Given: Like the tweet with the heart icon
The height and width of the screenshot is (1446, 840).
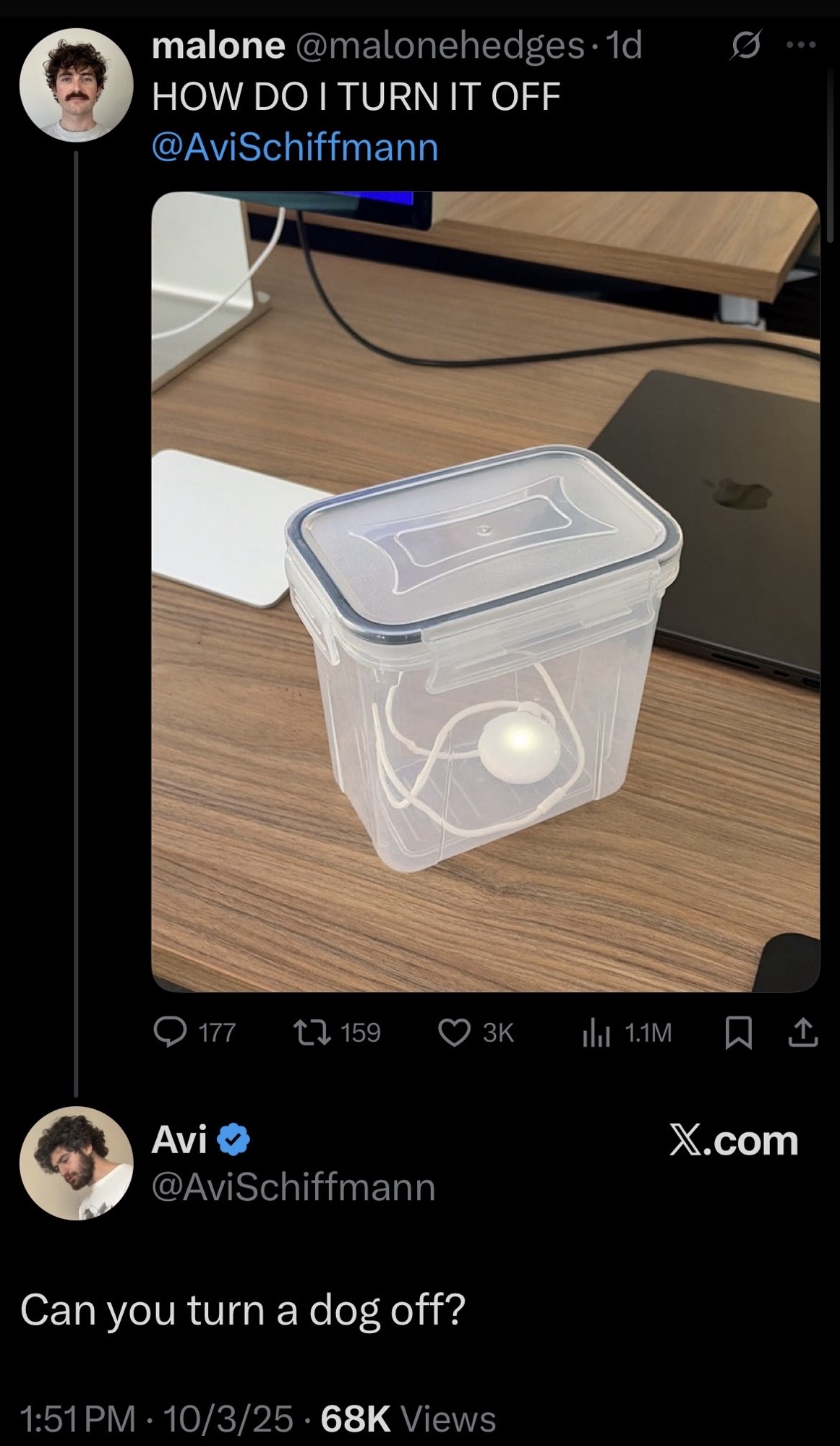Looking at the screenshot, I should click(x=455, y=1032).
